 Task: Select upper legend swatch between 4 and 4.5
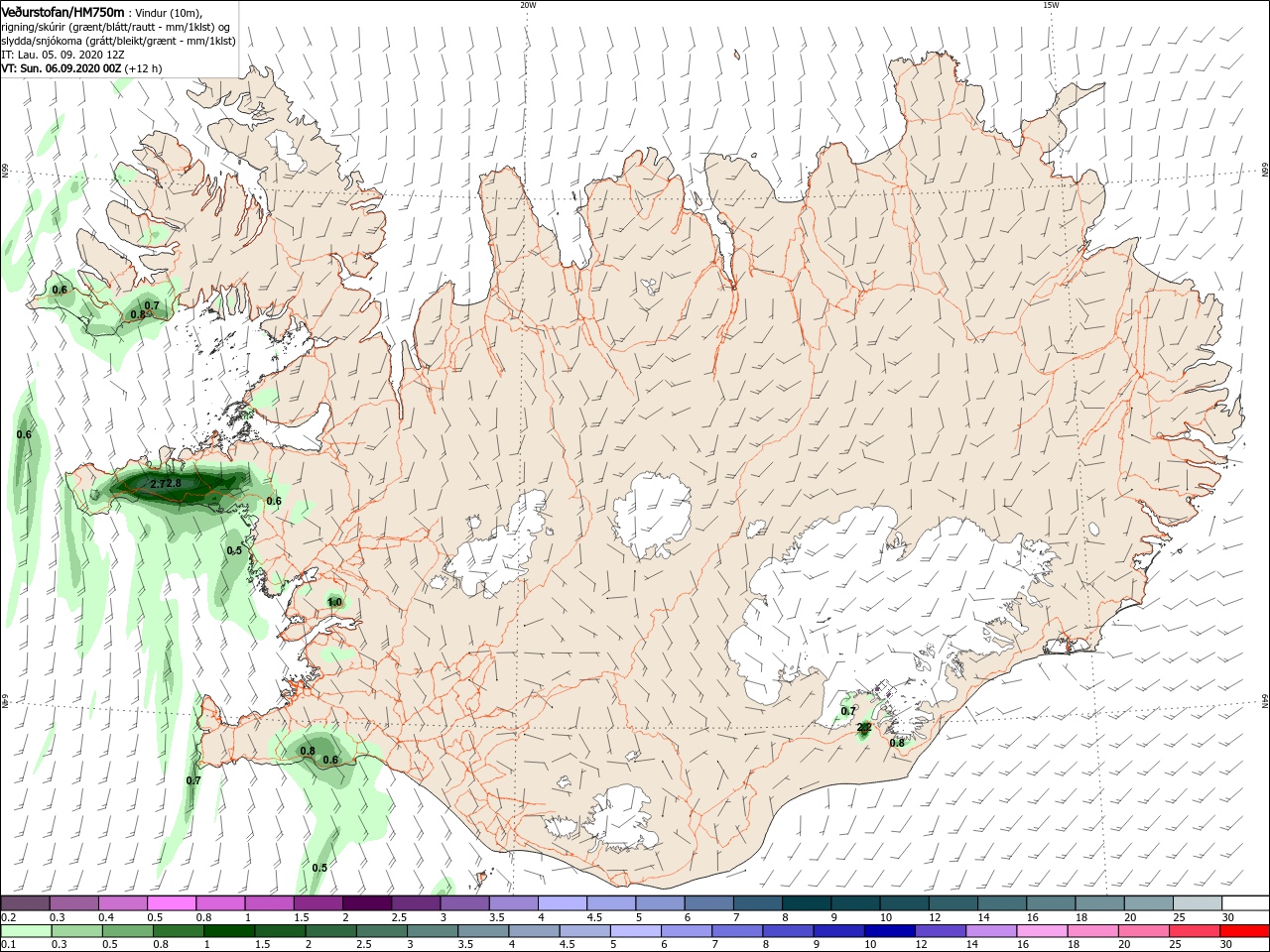562,903
